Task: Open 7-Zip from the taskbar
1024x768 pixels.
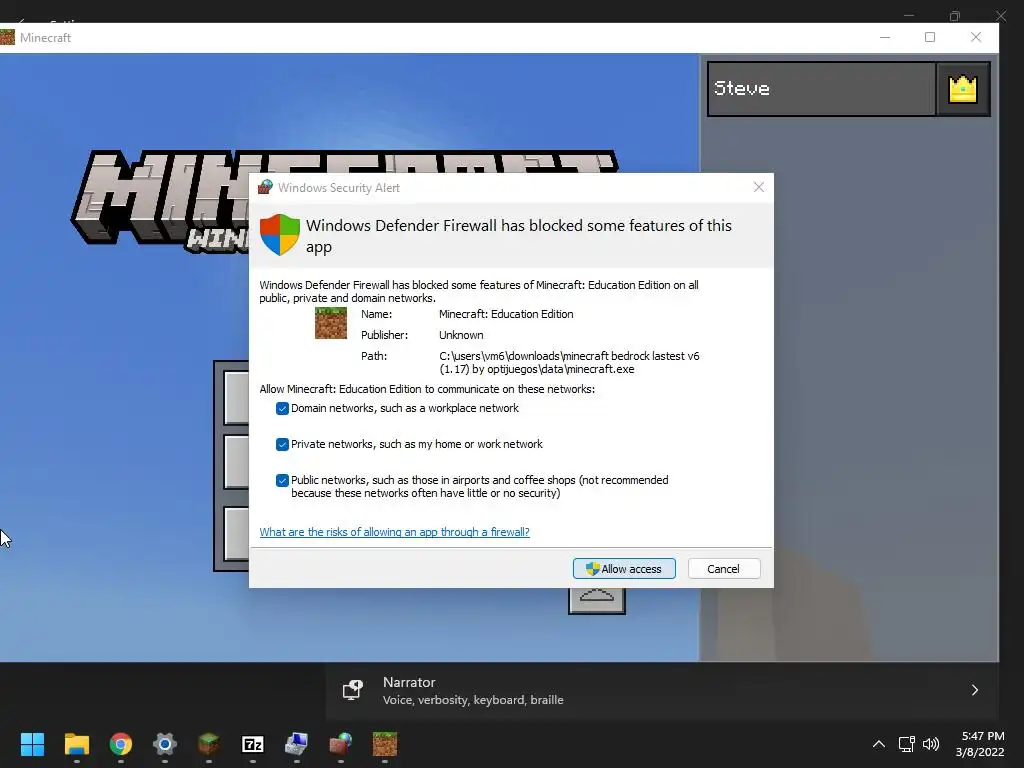Action: [253, 744]
